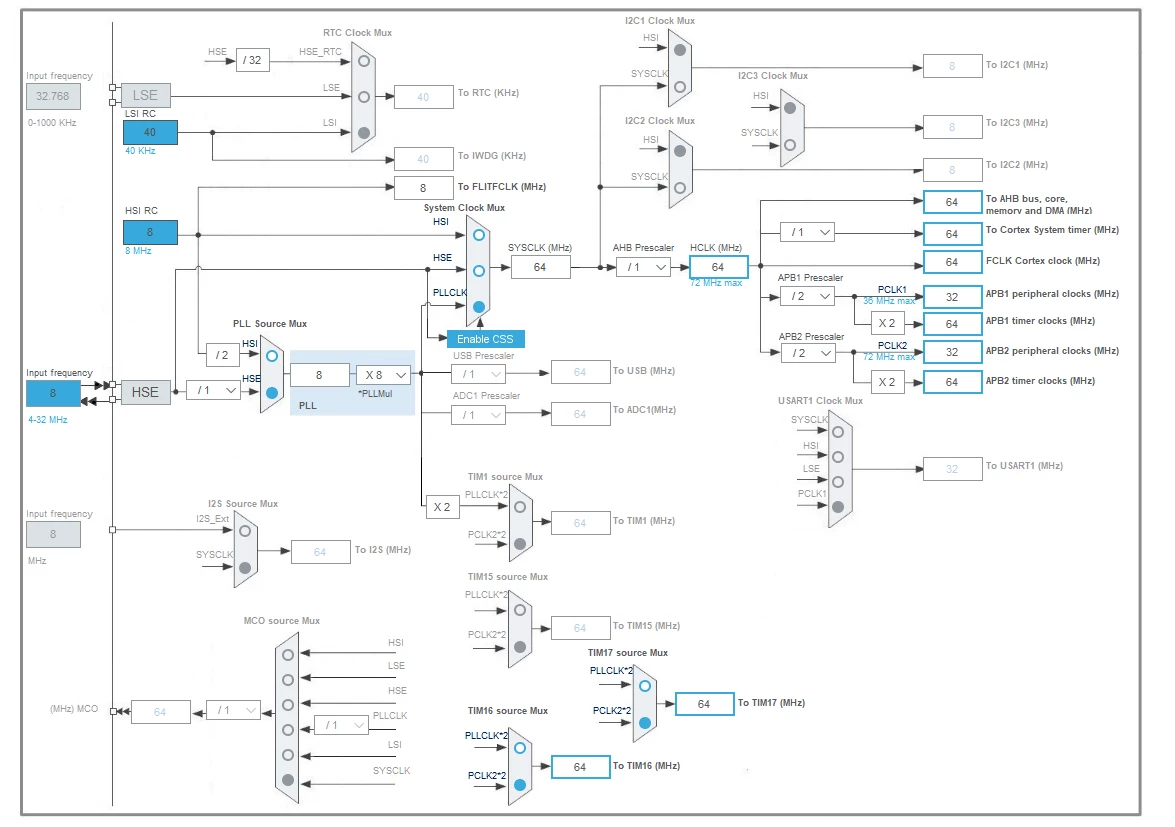Open the MCO PLLCLK /1 divider dropdown

[x=341, y=725]
